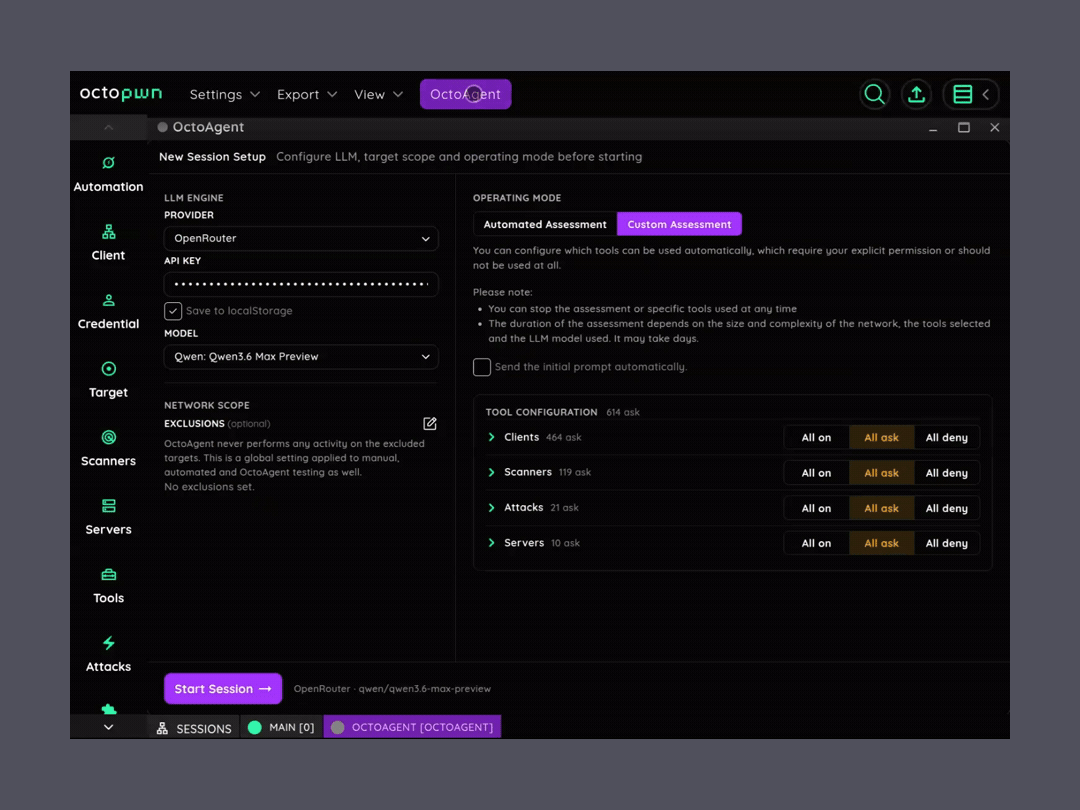Screen dimensions: 1080x810
Task: Open the Export menu
Action: click(x=307, y=94)
